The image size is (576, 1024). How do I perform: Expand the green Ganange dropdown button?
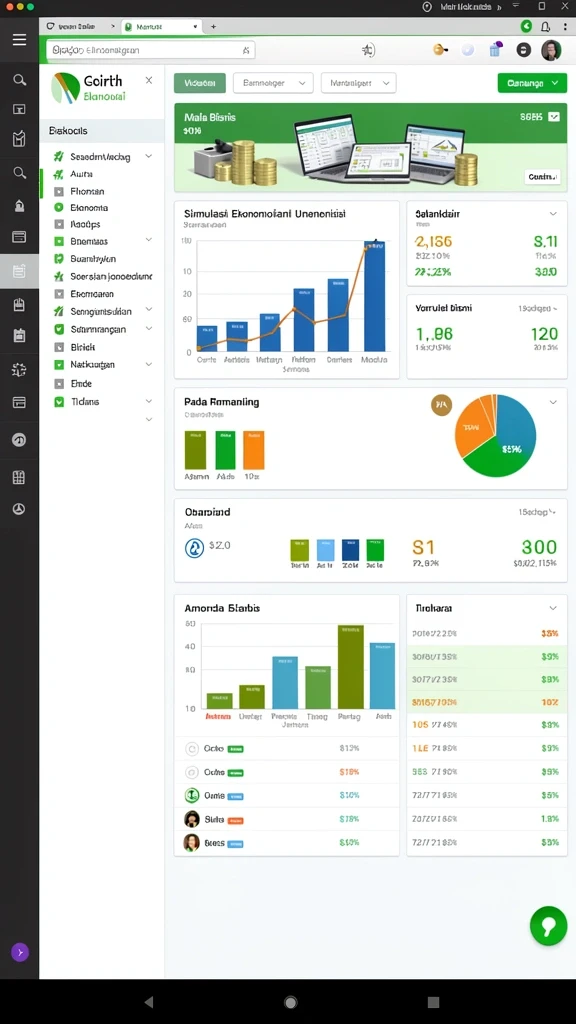click(x=532, y=83)
